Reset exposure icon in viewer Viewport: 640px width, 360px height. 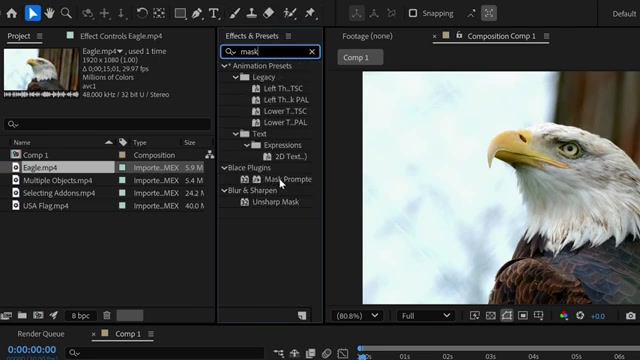click(x=580, y=316)
